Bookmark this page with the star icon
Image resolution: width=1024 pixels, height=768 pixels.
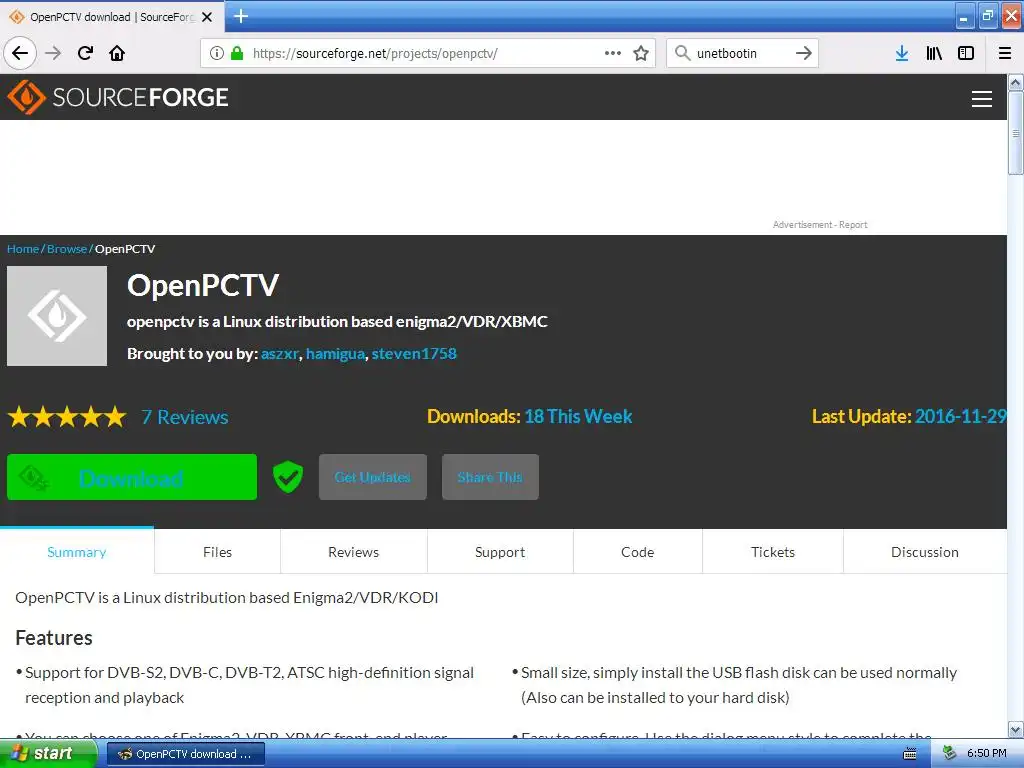click(641, 53)
